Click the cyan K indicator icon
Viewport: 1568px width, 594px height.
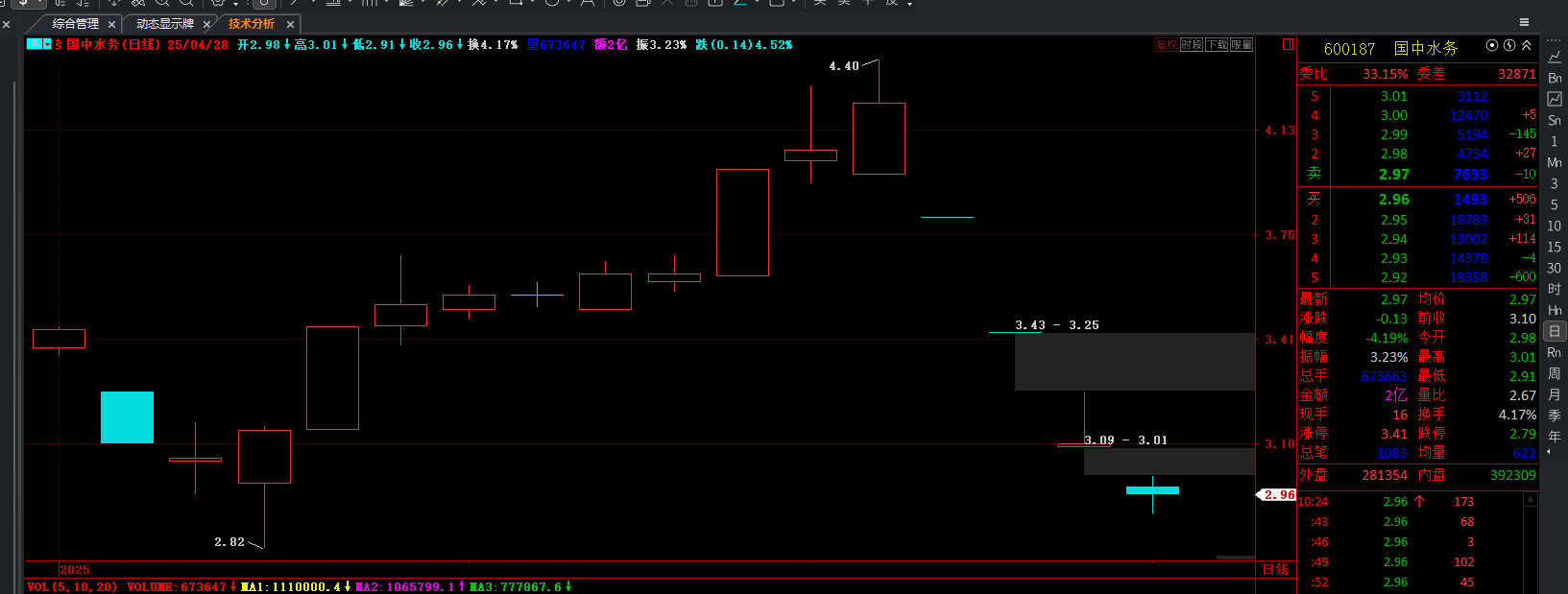point(34,44)
